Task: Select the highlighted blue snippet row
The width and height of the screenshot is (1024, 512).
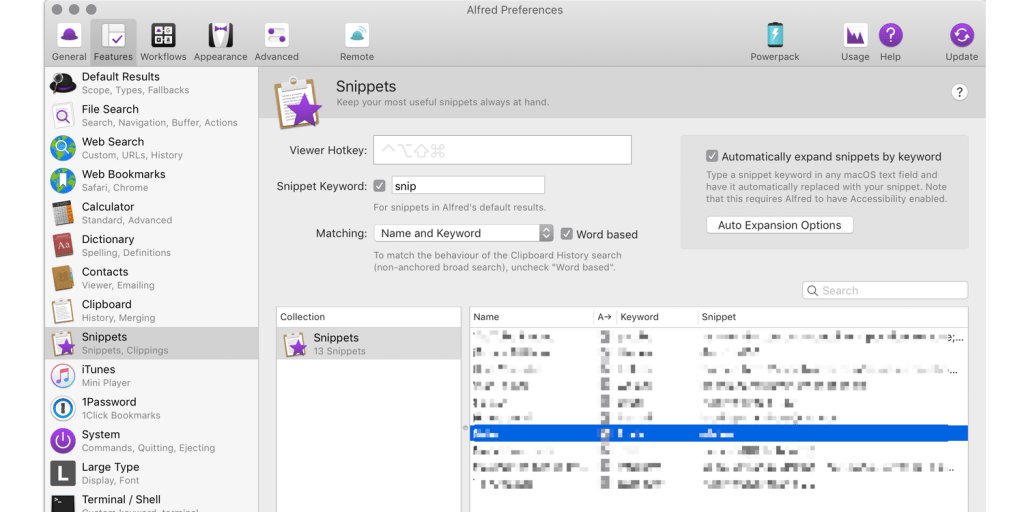Action: (x=718, y=433)
